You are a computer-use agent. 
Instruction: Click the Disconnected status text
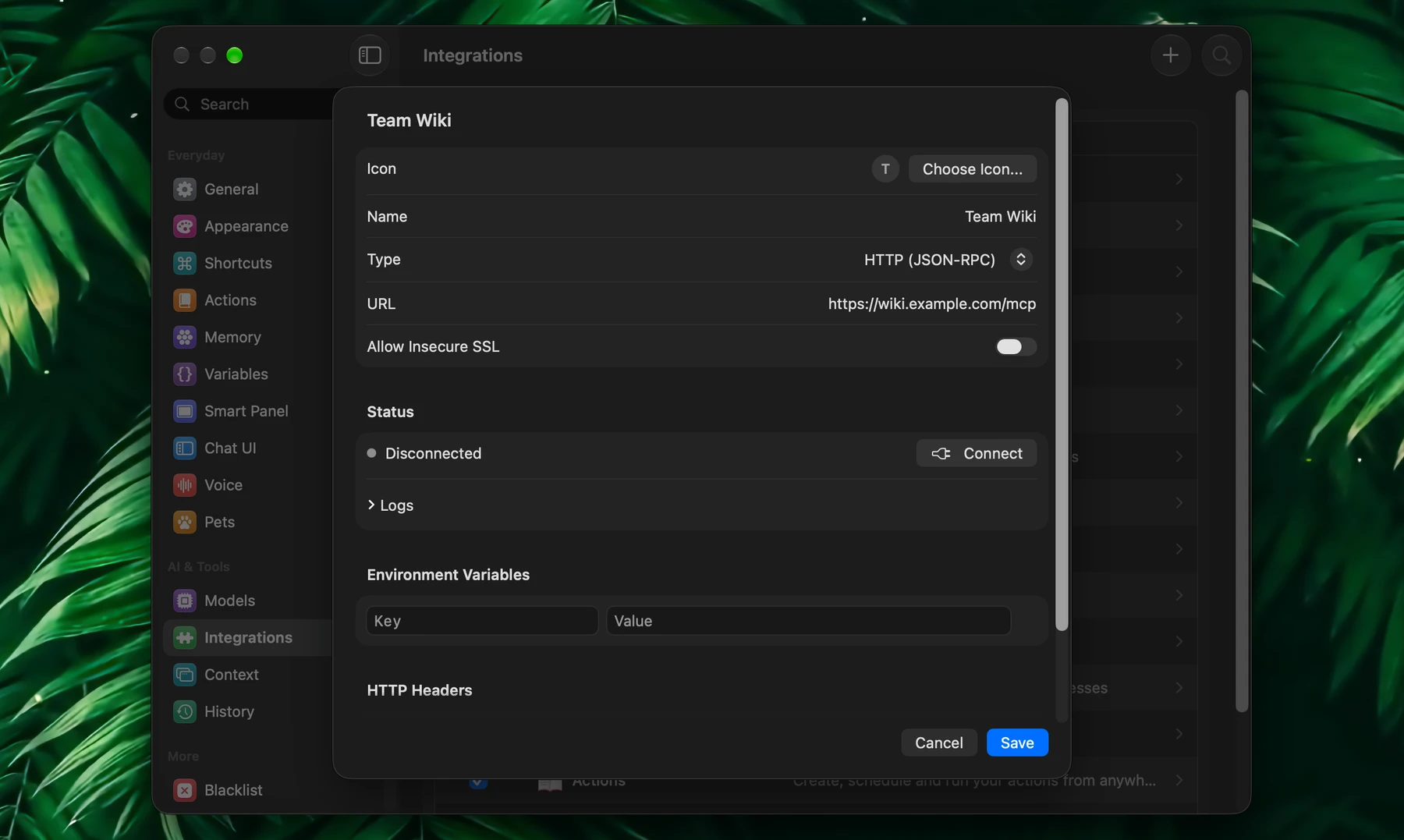[433, 453]
